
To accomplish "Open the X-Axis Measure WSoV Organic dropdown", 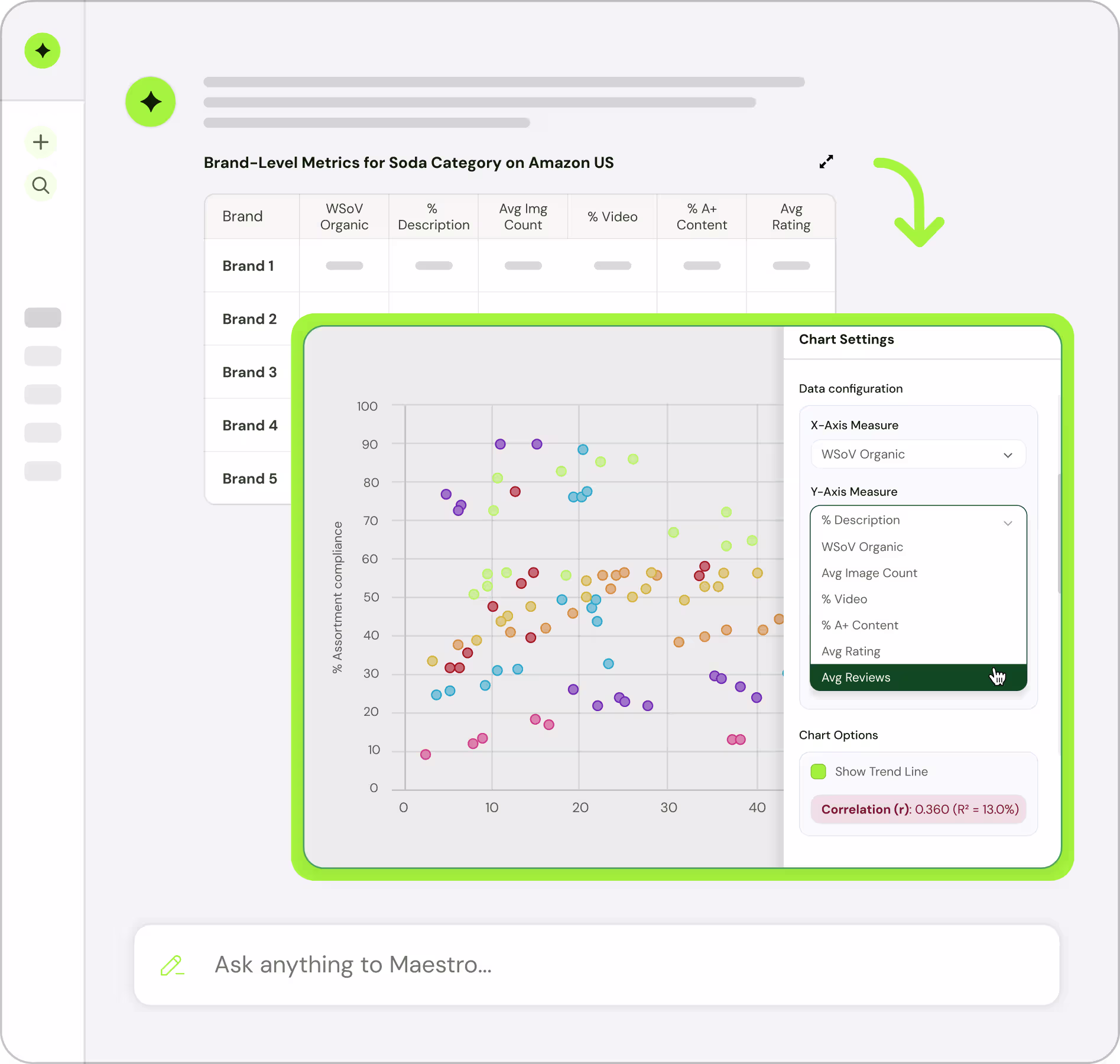I will point(918,455).
